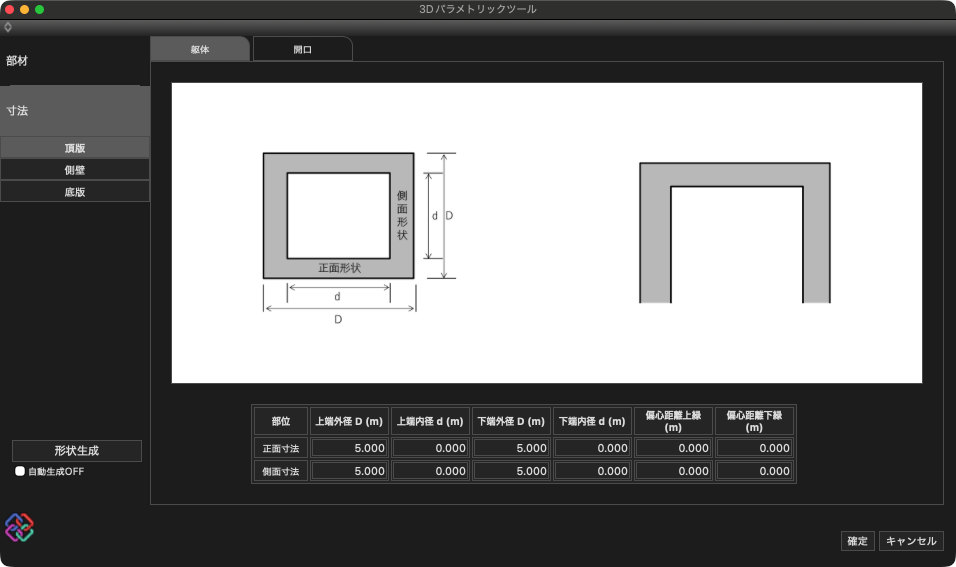Click the キャンセル button
This screenshot has width=956, height=567.
coord(911,541)
